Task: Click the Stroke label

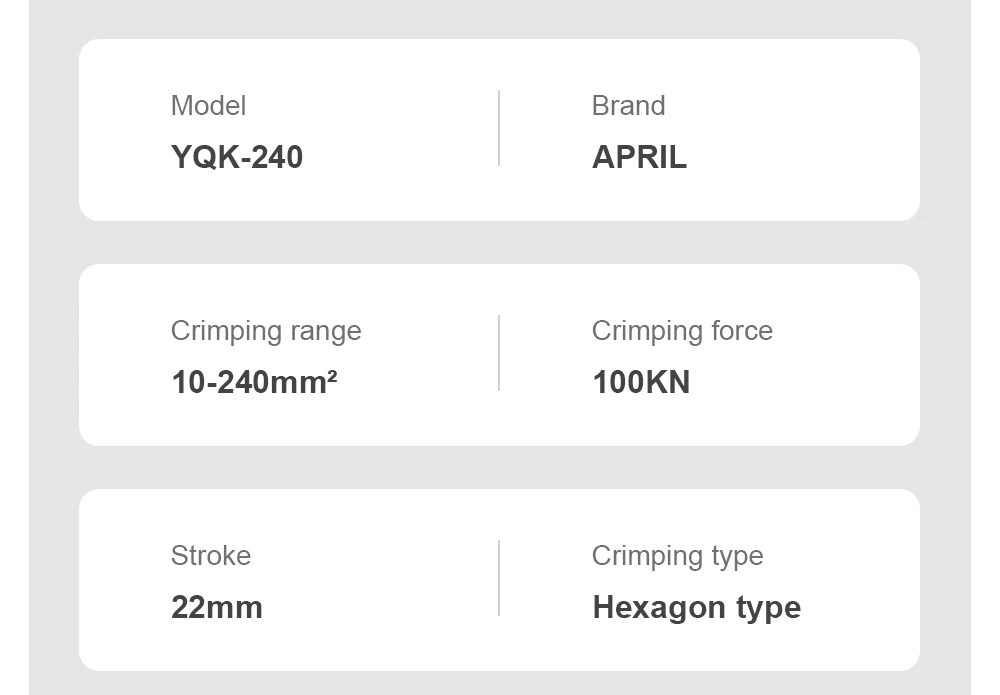Action: point(211,556)
